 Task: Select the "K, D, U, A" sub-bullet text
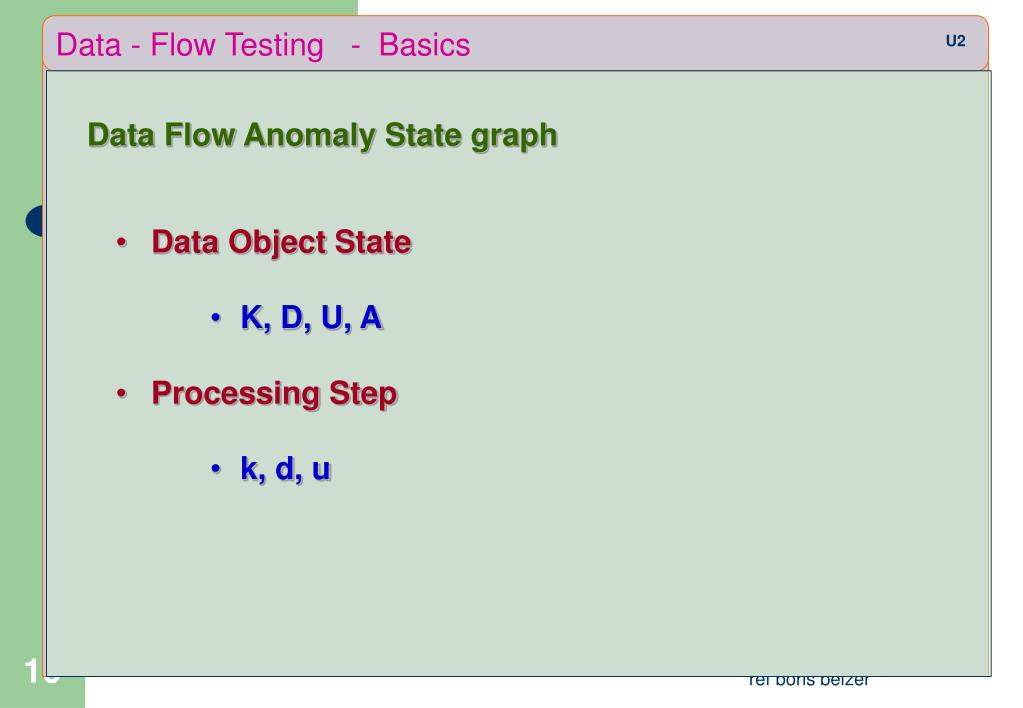(311, 318)
